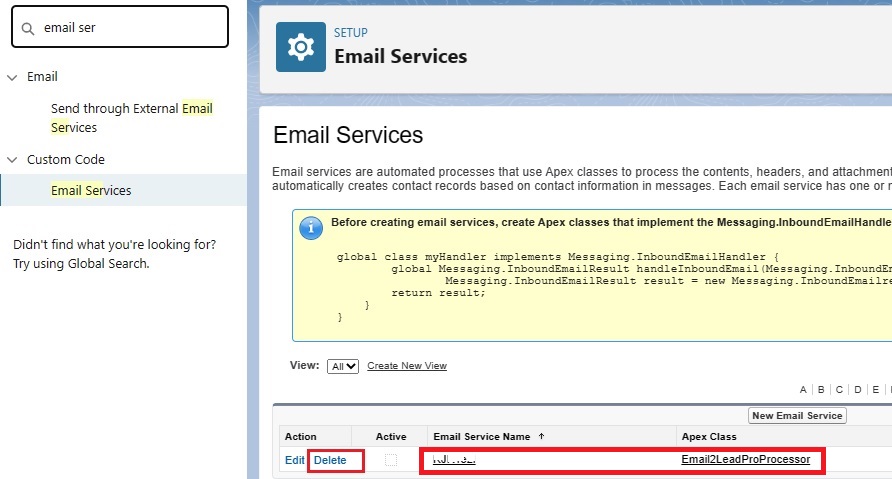The width and height of the screenshot is (892, 479).
Task: Filter list by letter A
Action: [803, 390]
